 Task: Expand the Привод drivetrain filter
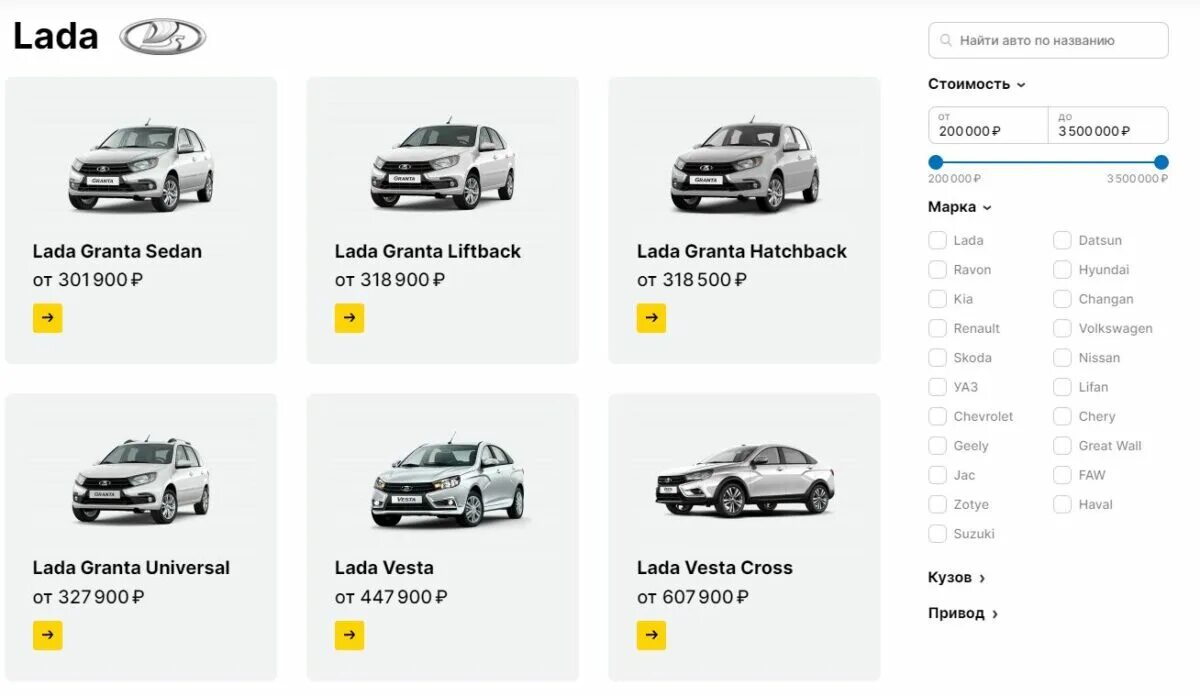(x=962, y=613)
